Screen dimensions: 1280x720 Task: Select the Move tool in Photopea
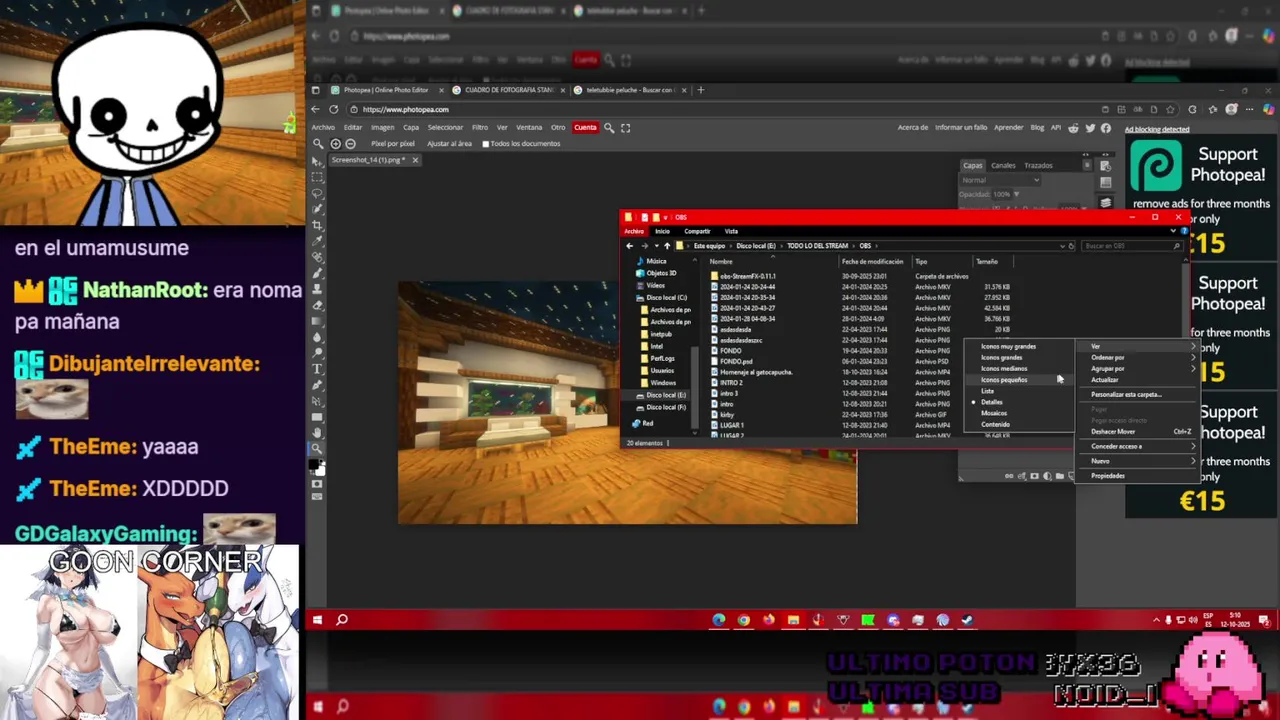318,161
